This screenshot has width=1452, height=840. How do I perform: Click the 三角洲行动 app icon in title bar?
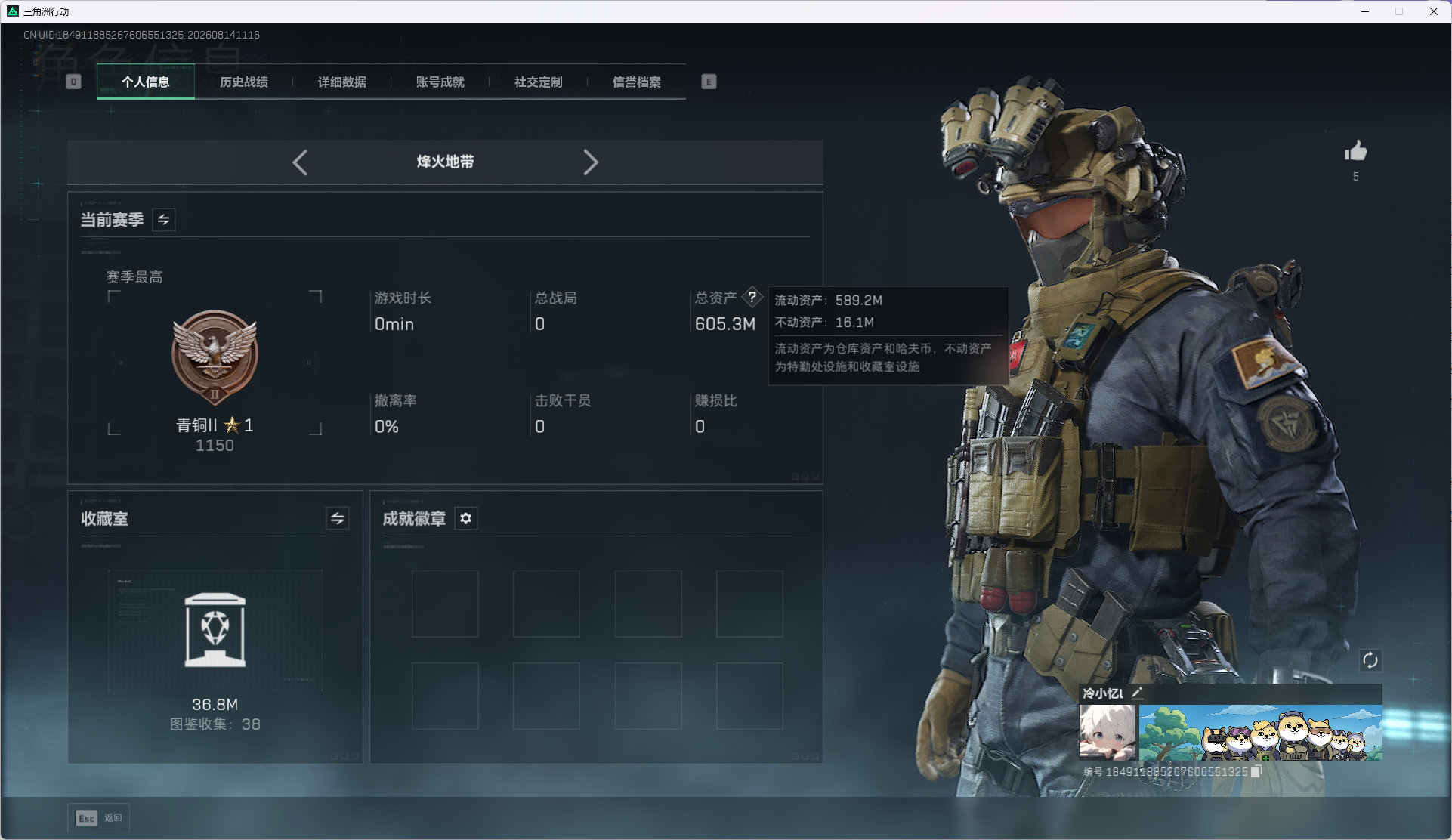pos(13,11)
